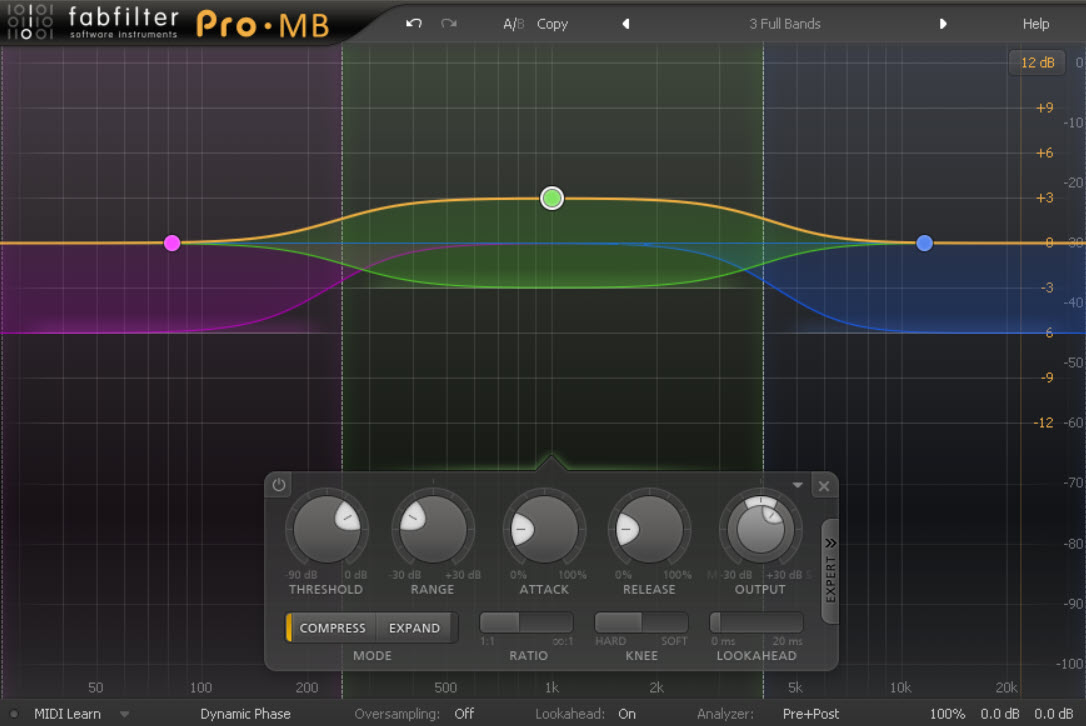This screenshot has height=726, width=1086.
Task: Open the preset menu showing "3 Full Bands"
Action: click(784, 24)
